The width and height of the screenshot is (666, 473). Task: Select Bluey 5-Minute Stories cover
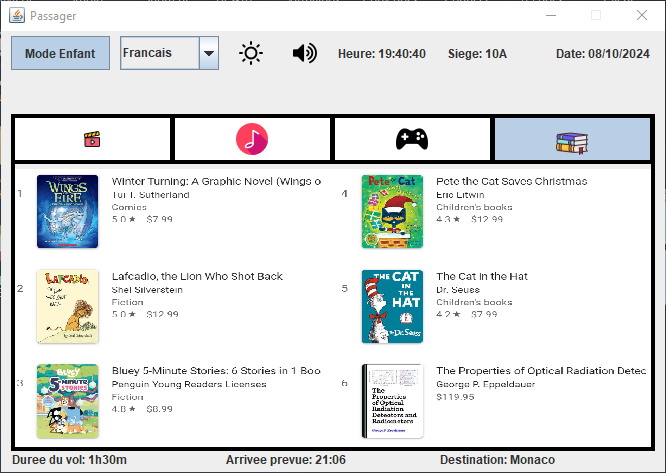[67, 400]
